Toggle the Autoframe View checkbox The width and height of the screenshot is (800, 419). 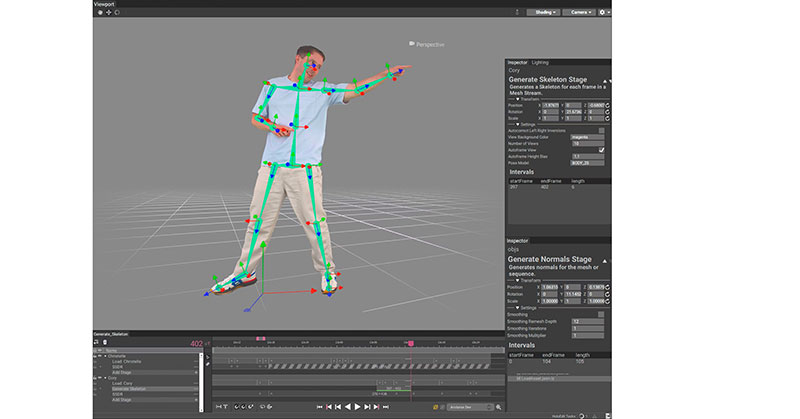602,149
